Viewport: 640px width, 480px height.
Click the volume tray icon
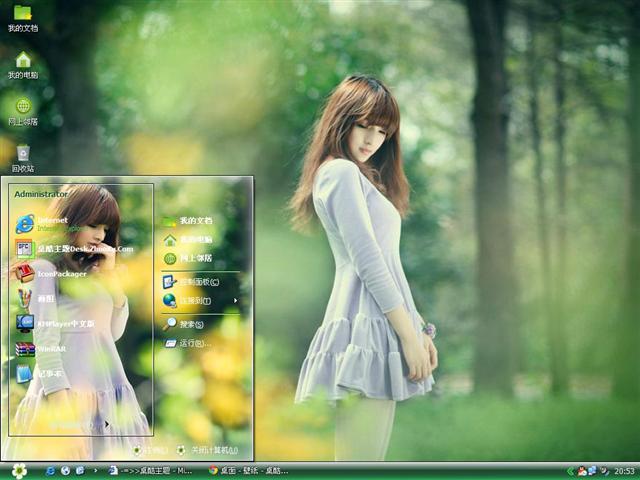pos(605,471)
